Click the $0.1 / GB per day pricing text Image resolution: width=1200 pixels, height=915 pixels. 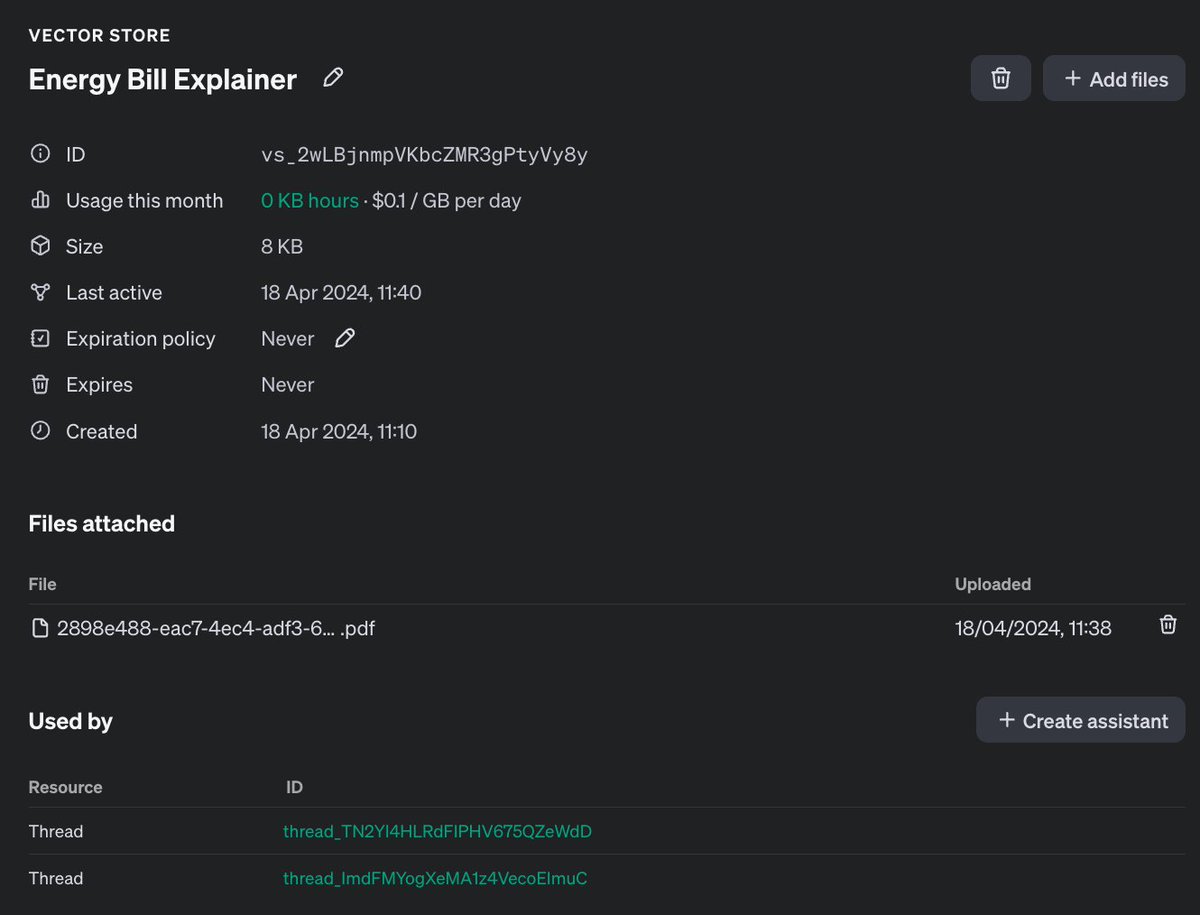447,200
